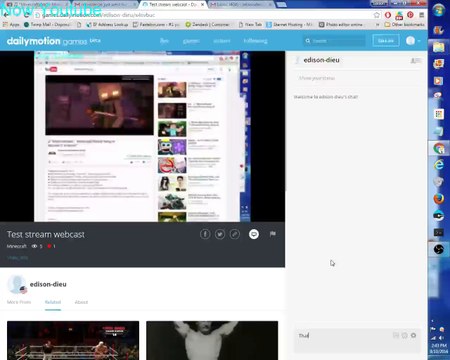This screenshot has height=360, width=450.
Task: Select Related tab under edison-dieu
Action: coord(53,302)
